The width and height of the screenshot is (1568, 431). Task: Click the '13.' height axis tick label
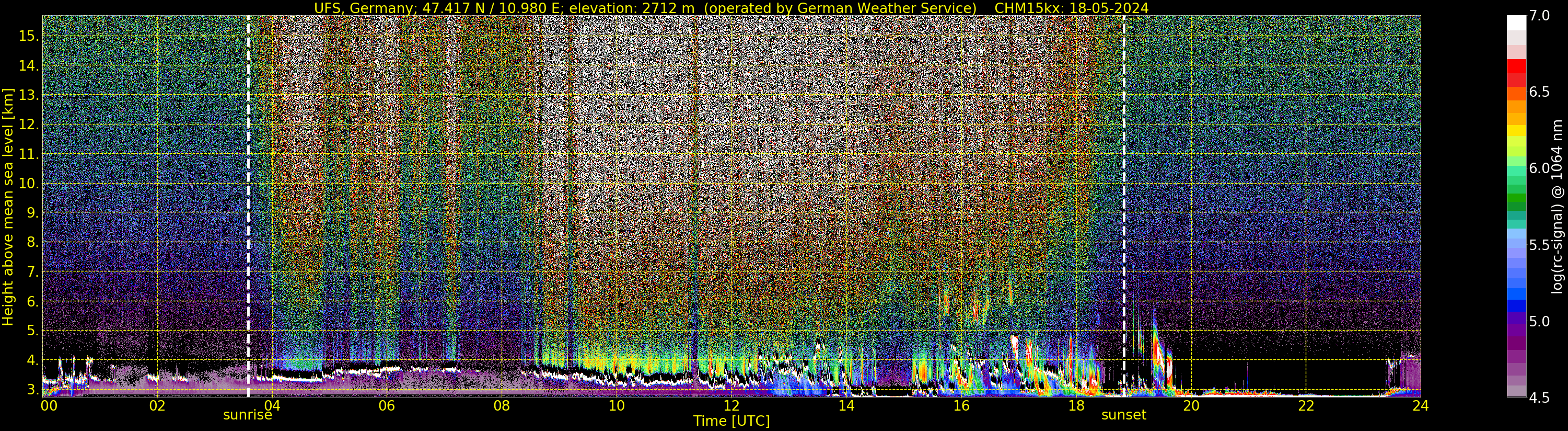(29, 95)
